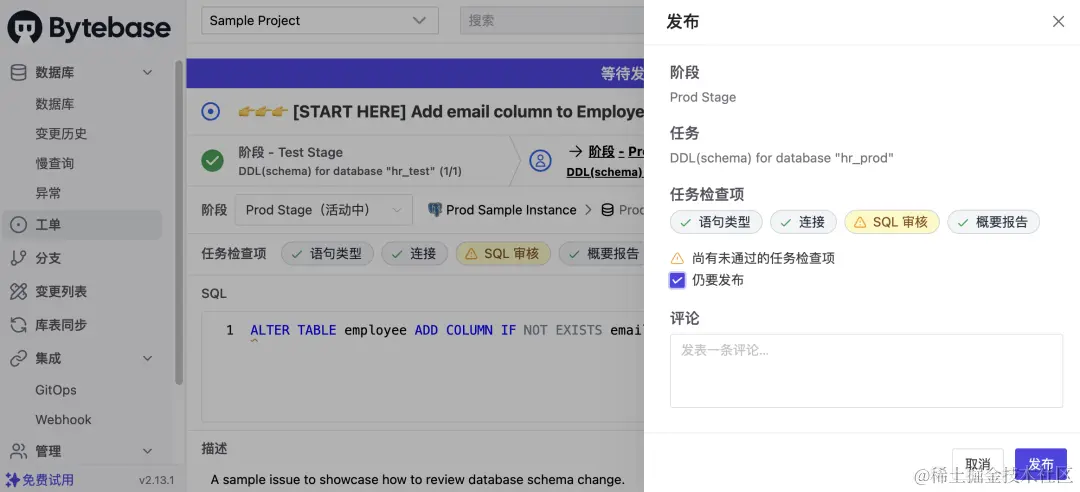Image resolution: width=1080 pixels, height=492 pixels.
Task: Click warning icon beside 尚有未通过的任务检查项
Action: pyautogui.click(x=678, y=258)
